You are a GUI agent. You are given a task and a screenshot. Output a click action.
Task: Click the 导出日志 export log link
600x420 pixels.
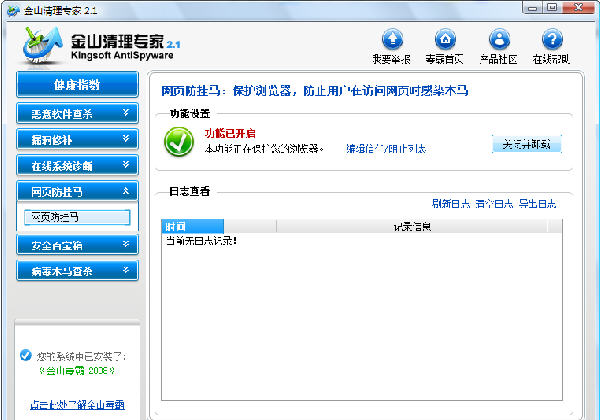point(537,204)
